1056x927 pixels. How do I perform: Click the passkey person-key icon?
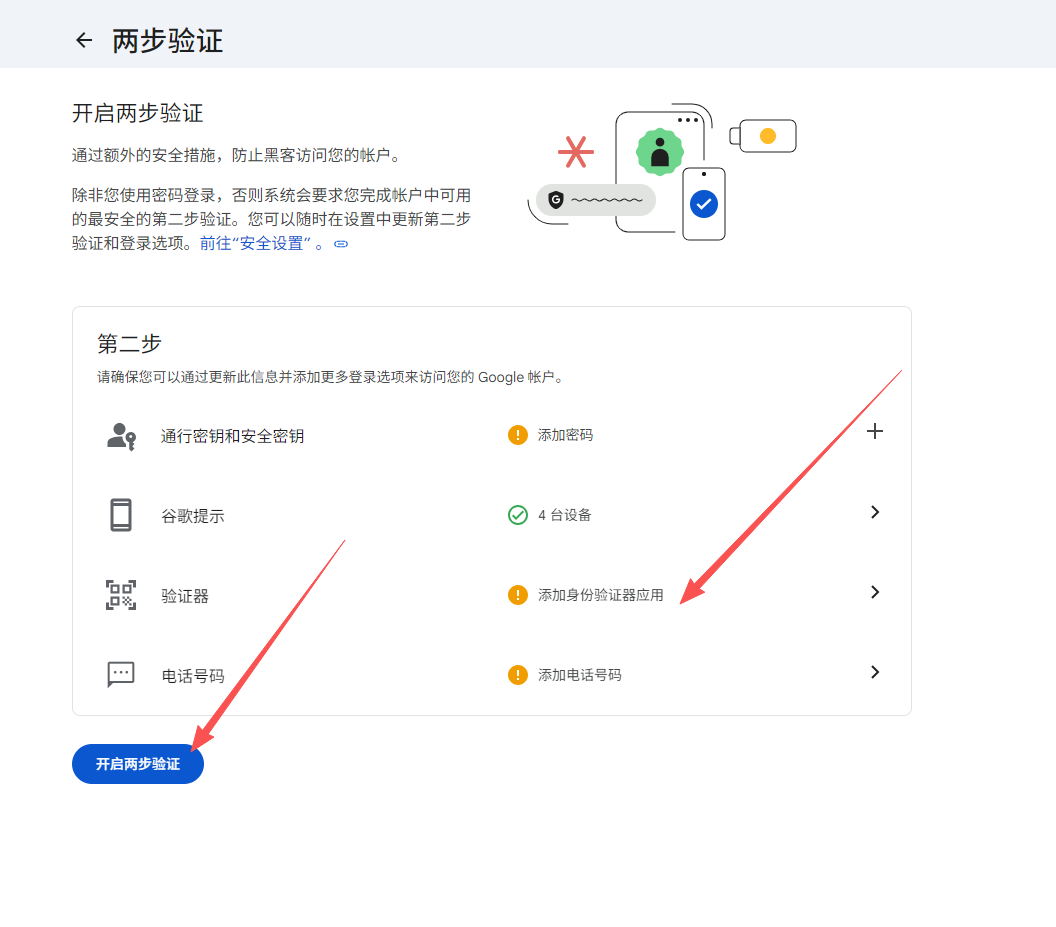click(121, 436)
